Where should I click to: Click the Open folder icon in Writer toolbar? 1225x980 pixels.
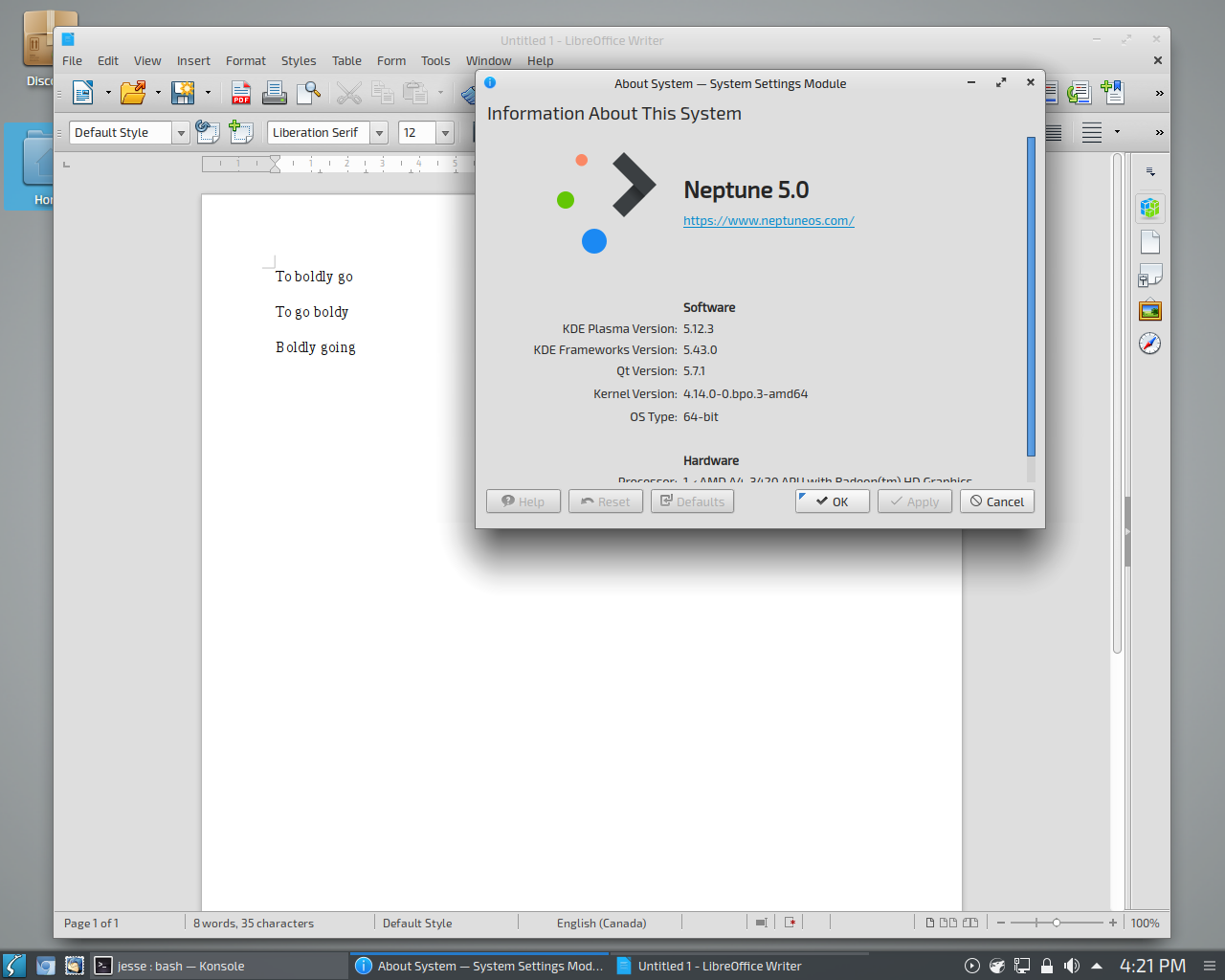133,93
